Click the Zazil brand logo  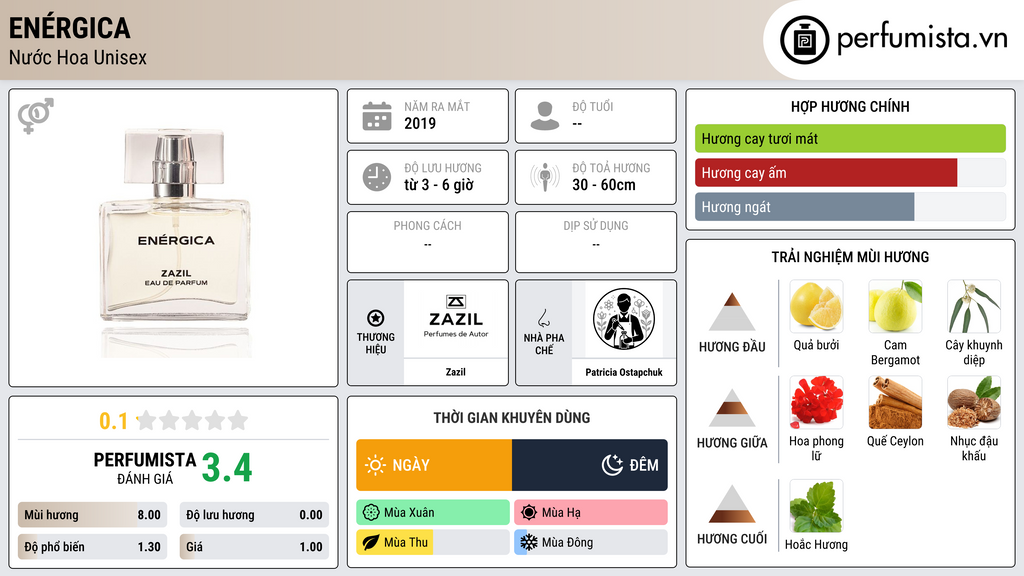point(456,319)
